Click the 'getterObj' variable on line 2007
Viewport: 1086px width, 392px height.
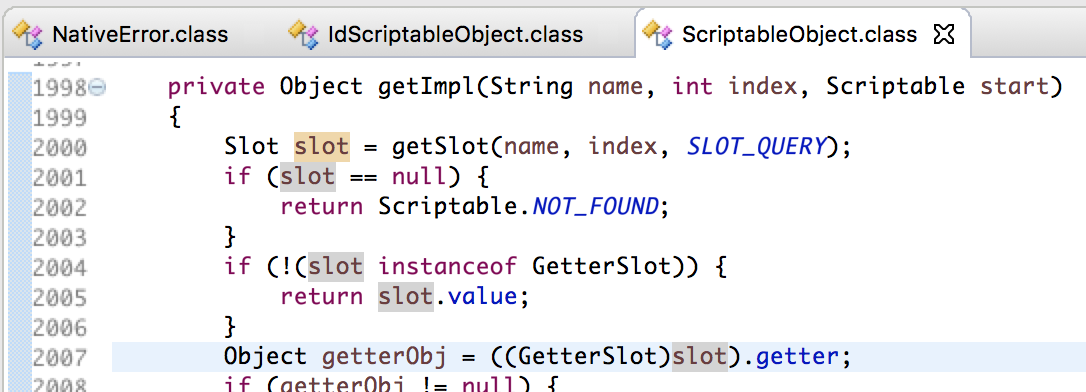pyautogui.click(x=384, y=357)
